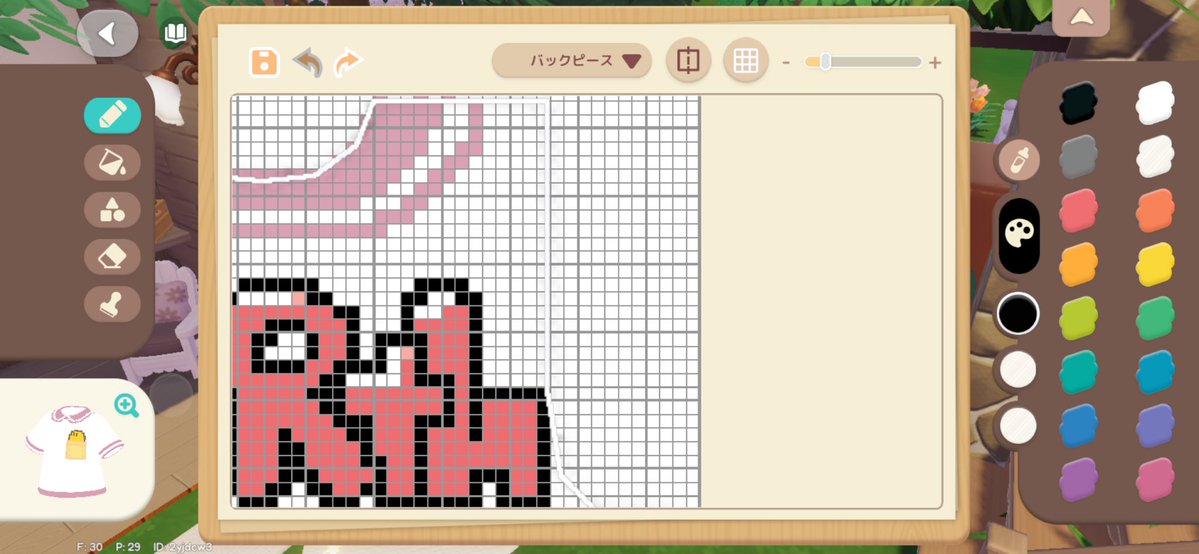
Task: Pick the lime green color swatch
Action: coord(1078,318)
